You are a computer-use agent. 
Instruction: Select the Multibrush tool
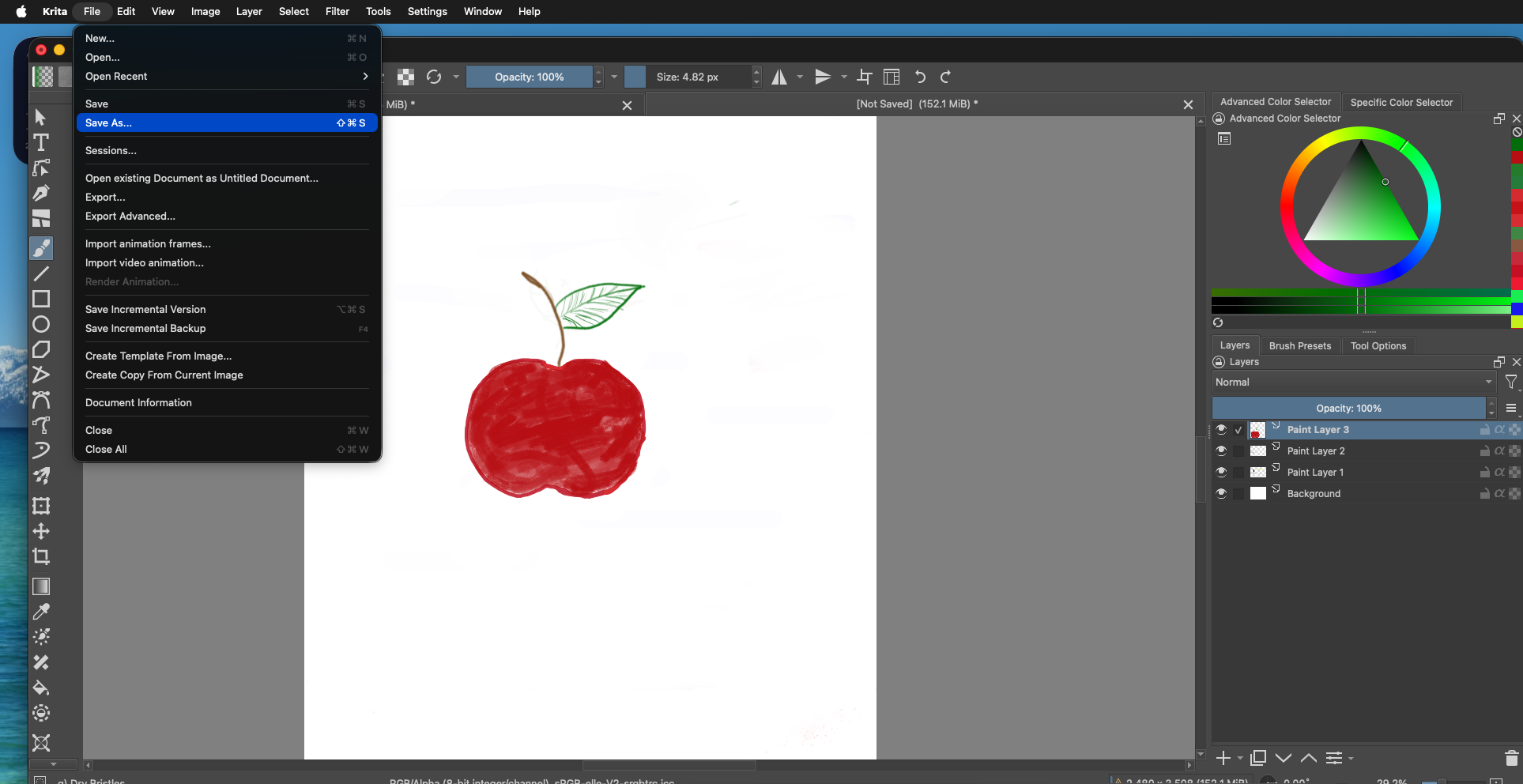point(41,476)
